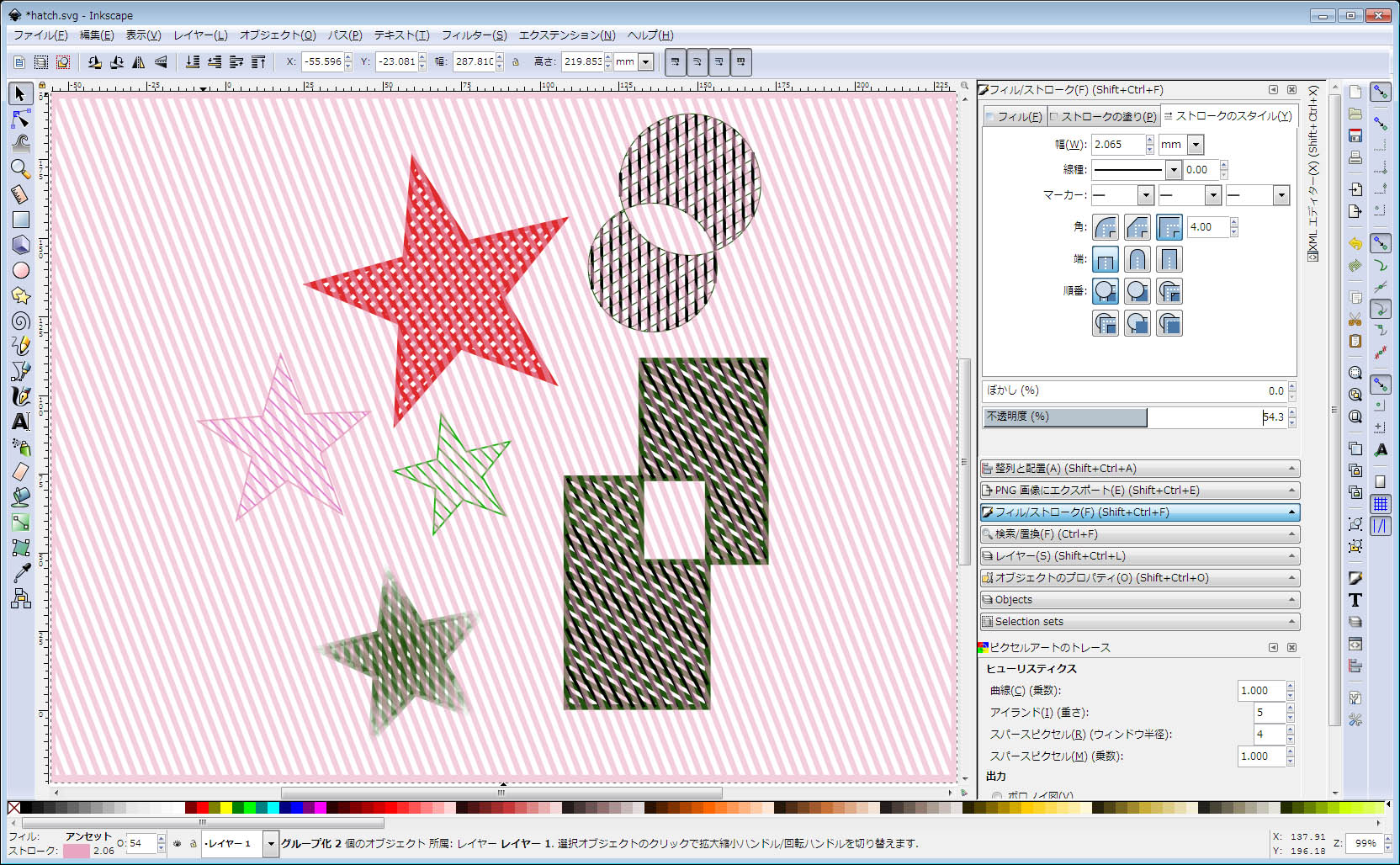Open the パス(P) menu

coord(345,35)
